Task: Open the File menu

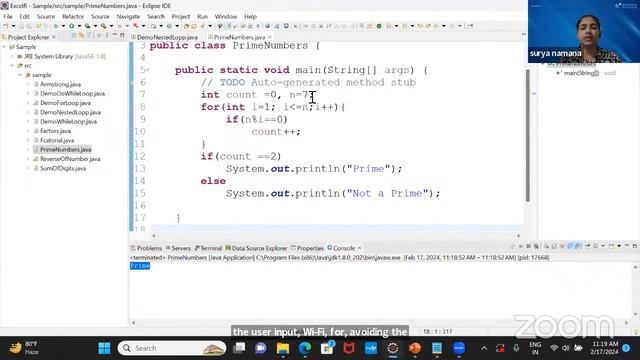Action: pos(8,16)
